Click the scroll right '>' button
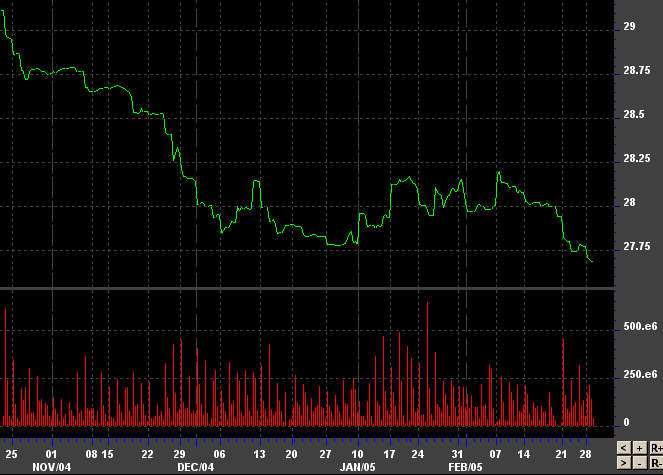This screenshot has height=475, width=663. coord(624,463)
